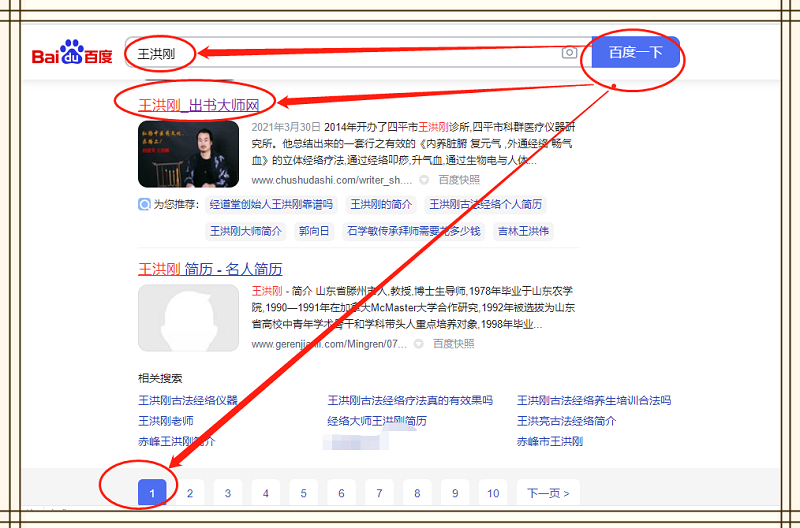The width and height of the screenshot is (800, 528).
Task: Select the 王洪刚的简介 recommendation tag
Action: (381, 205)
